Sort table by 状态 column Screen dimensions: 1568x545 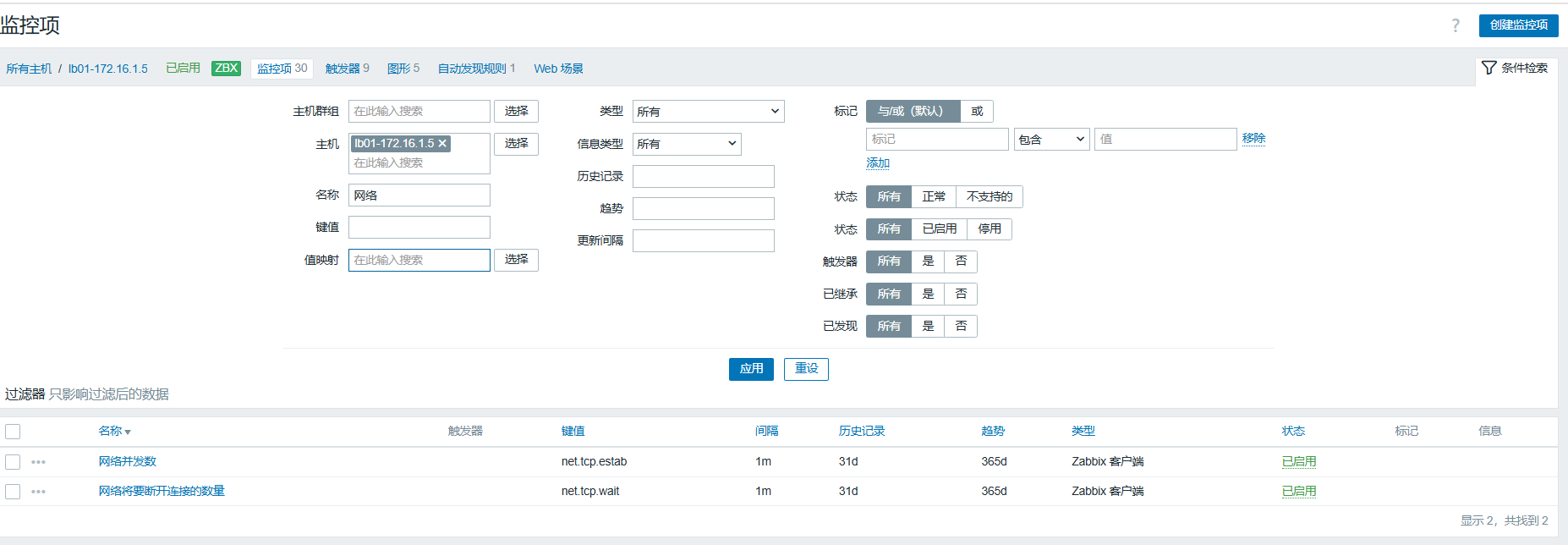[x=1293, y=432]
